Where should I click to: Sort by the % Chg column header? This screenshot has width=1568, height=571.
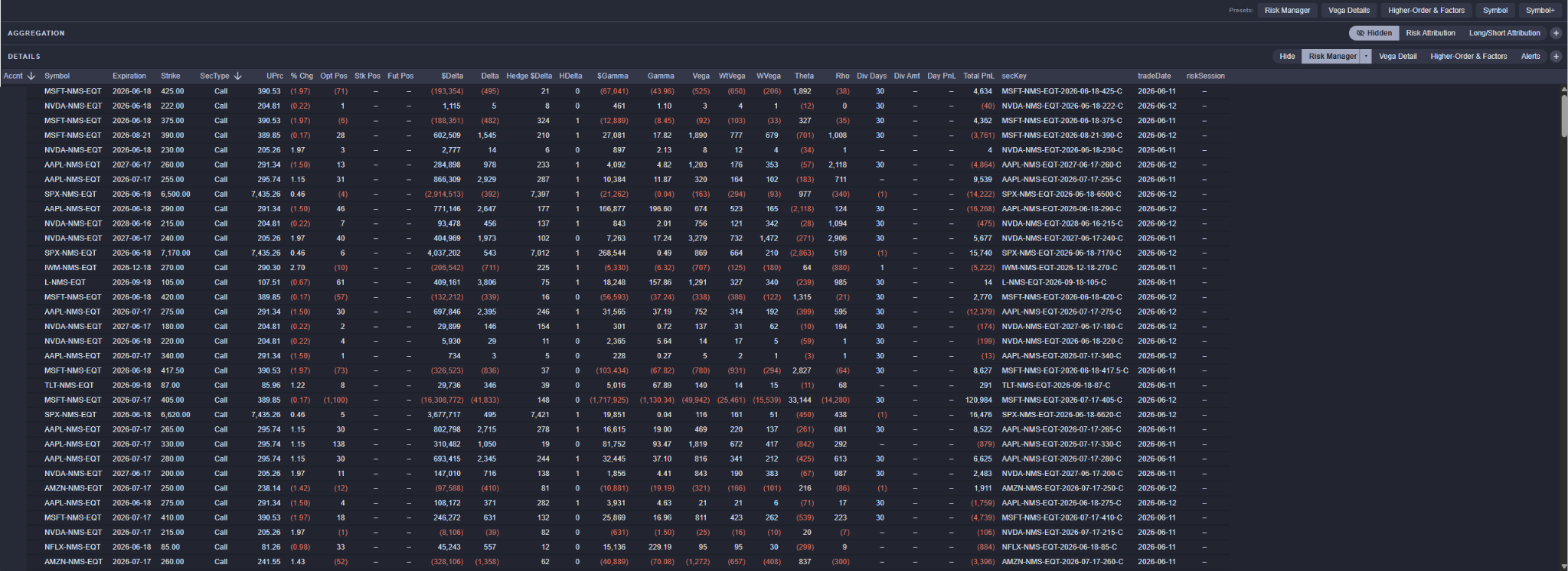click(302, 76)
